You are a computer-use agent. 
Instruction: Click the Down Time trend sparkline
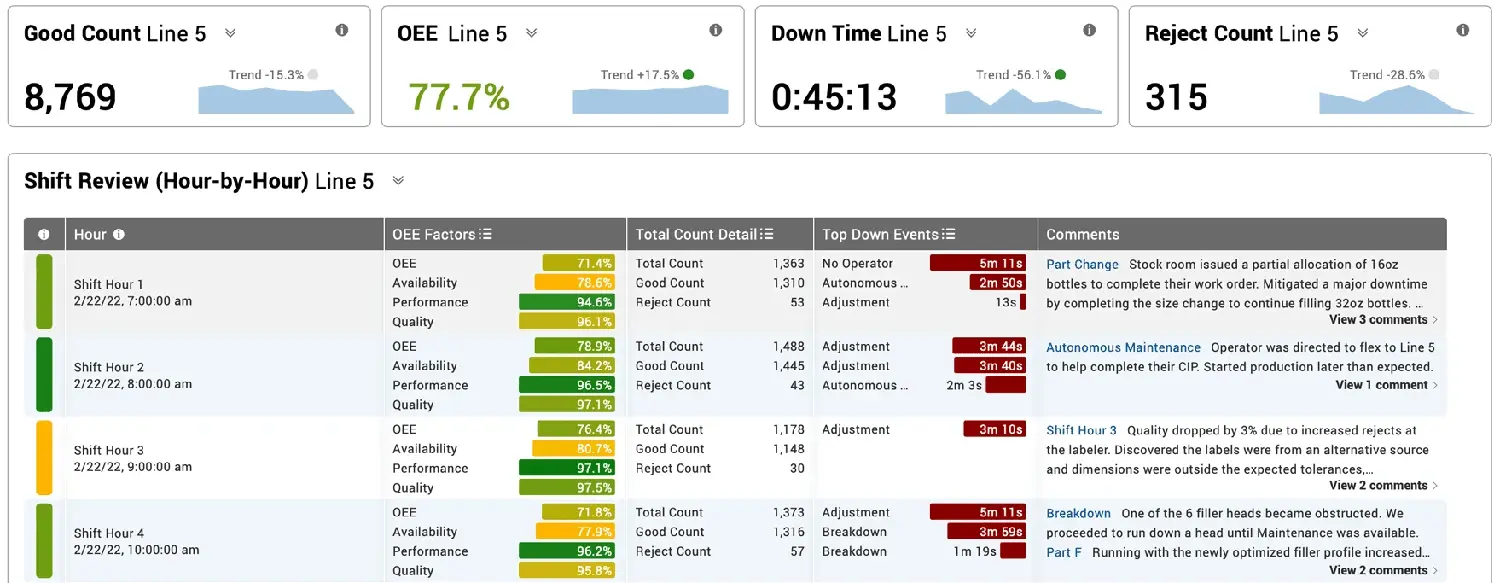1024,101
